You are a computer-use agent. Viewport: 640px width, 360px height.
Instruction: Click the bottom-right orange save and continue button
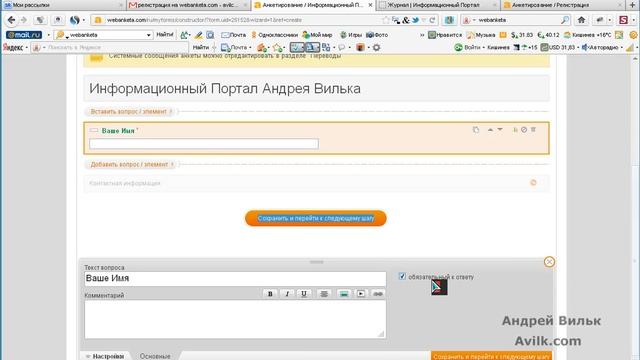[x=491, y=356]
